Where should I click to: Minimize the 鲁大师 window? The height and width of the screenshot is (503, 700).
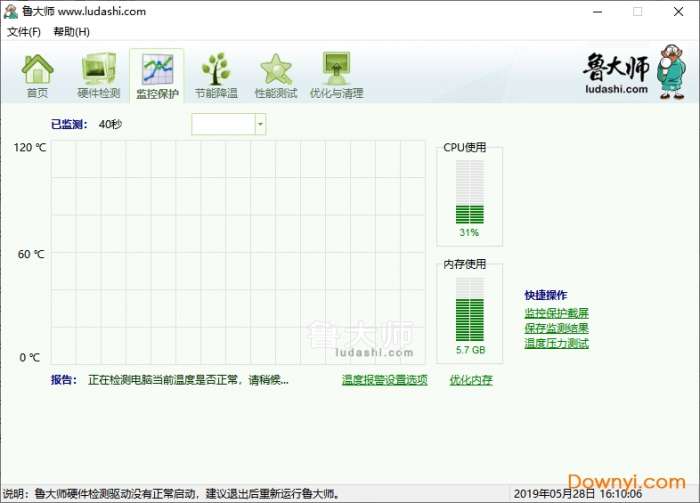point(597,12)
